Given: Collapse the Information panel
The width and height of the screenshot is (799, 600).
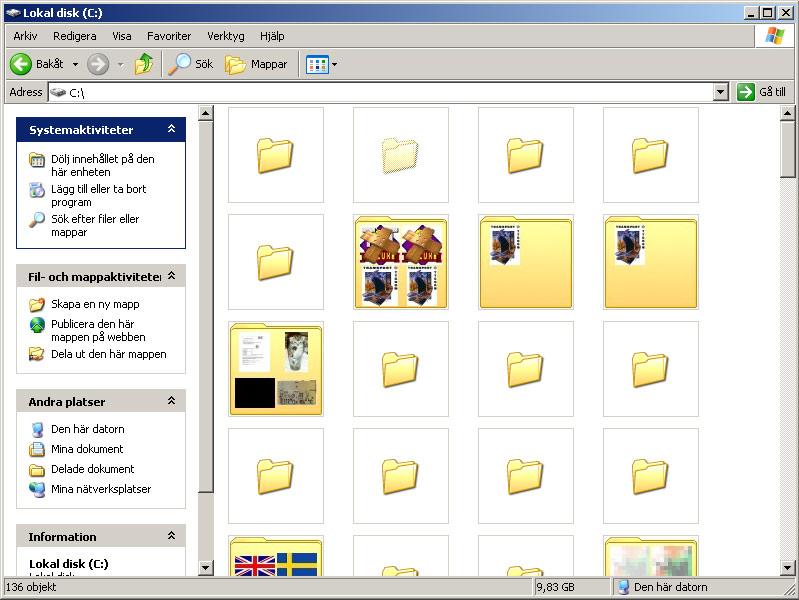Looking at the screenshot, I should click(171, 536).
